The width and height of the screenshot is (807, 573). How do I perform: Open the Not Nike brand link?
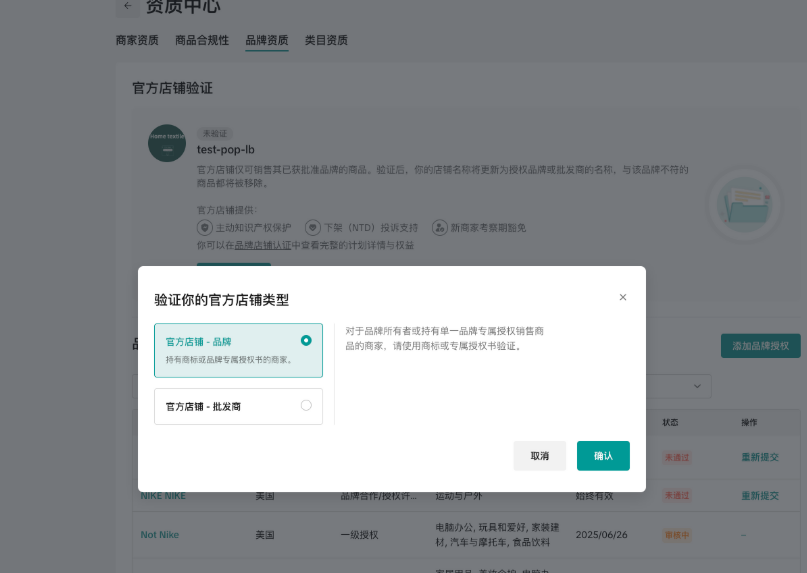[x=160, y=535]
